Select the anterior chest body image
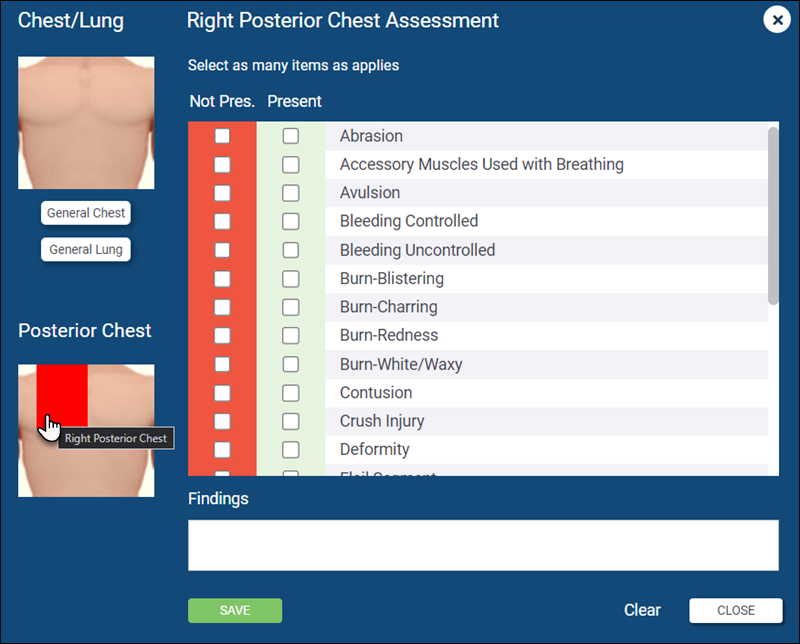Image resolution: width=800 pixels, height=644 pixels. click(x=86, y=122)
